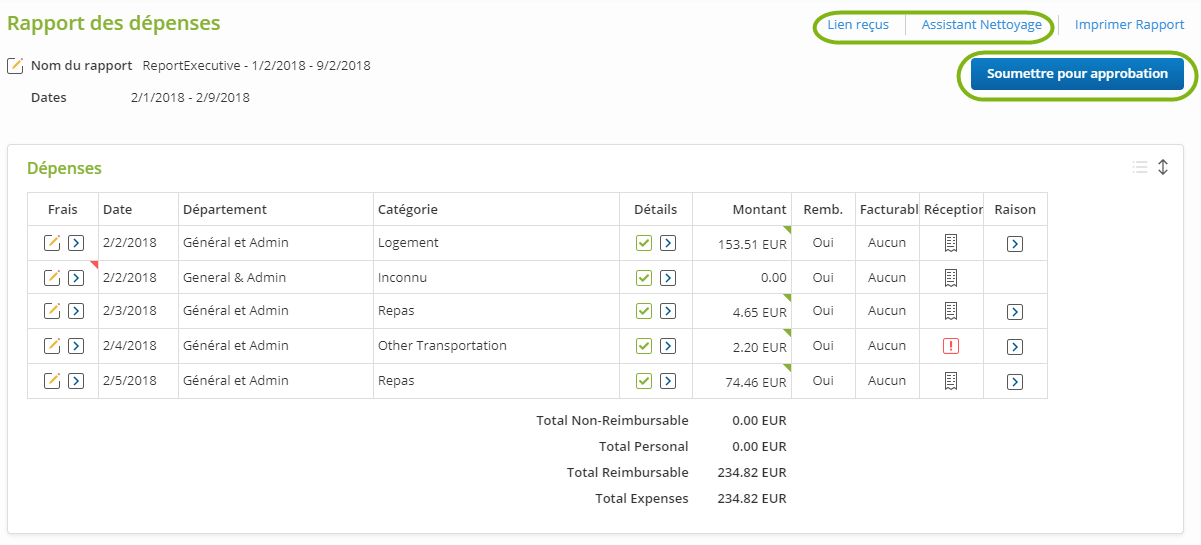This screenshot has width=1201, height=545.
Task: View receipt icon for Logement expense
Action: [951, 243]
